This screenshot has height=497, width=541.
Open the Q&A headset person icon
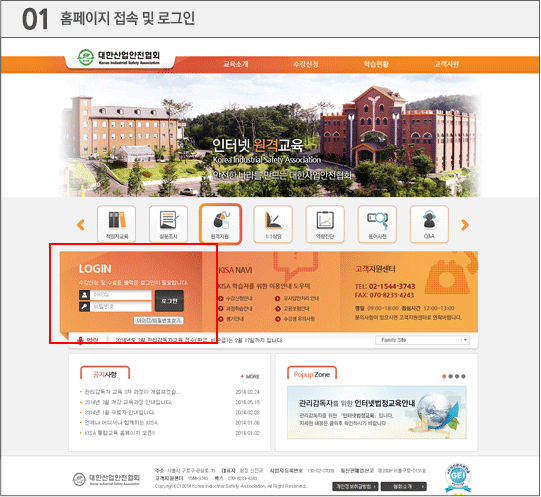tap(429, 224)
